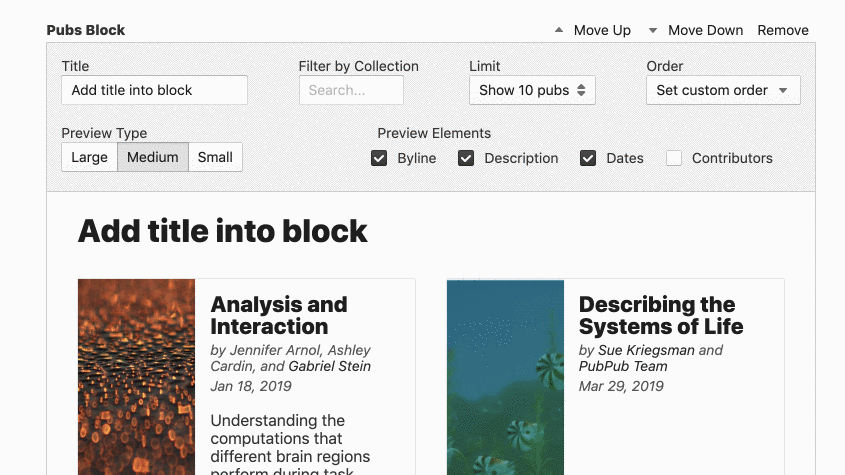Open the 'Analysis and Interaction' pub title
The image size is (845, 475).
[279, 315]
